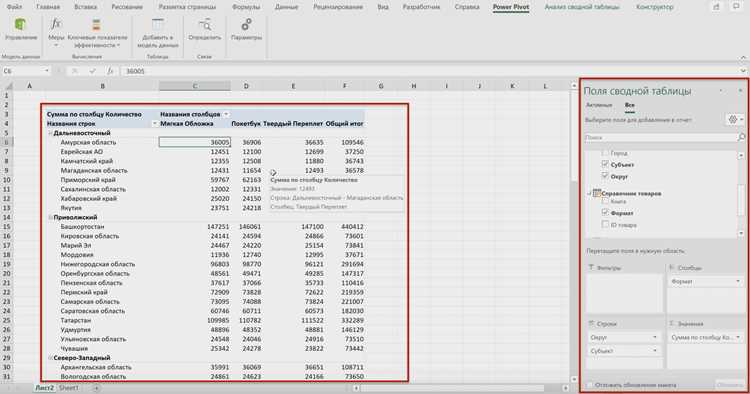This screenshot has height=394, width=750.
Task: Enable Отложить обновление макета checkbox
Action: pos(590,385)
